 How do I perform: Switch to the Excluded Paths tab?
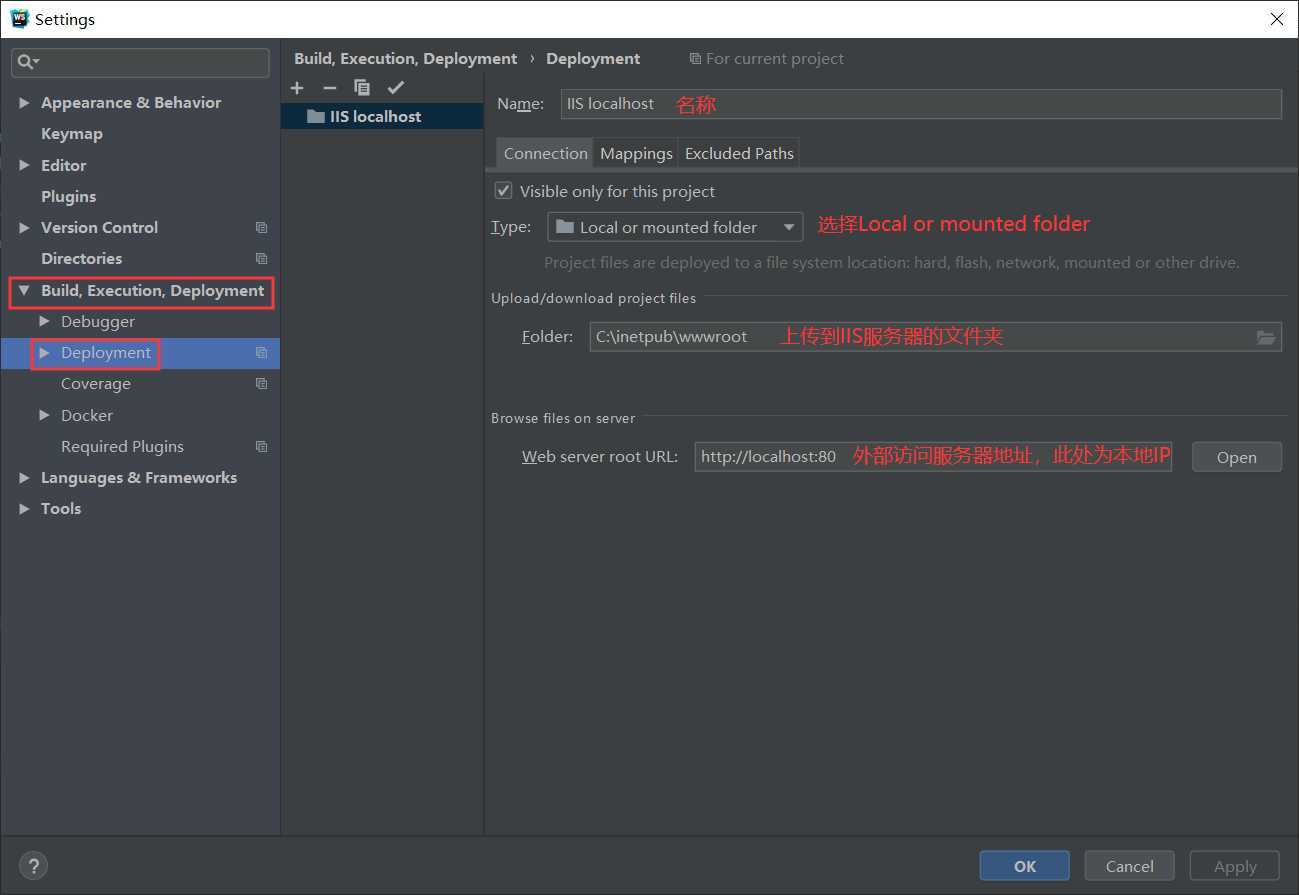739,153
